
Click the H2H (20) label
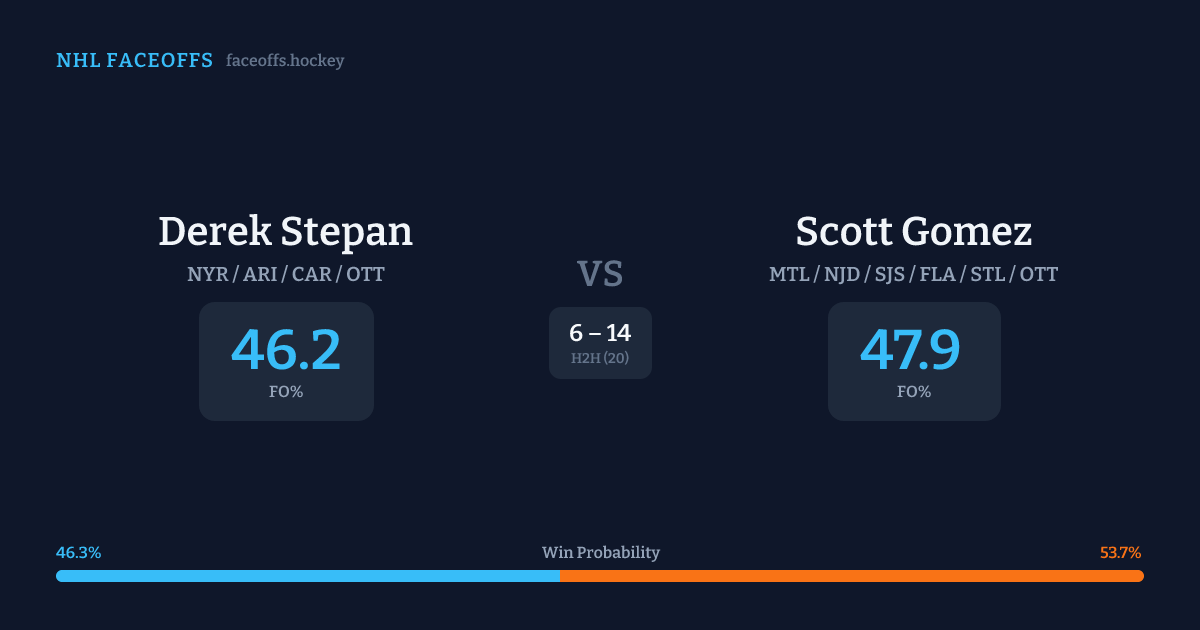click(600, 358)
